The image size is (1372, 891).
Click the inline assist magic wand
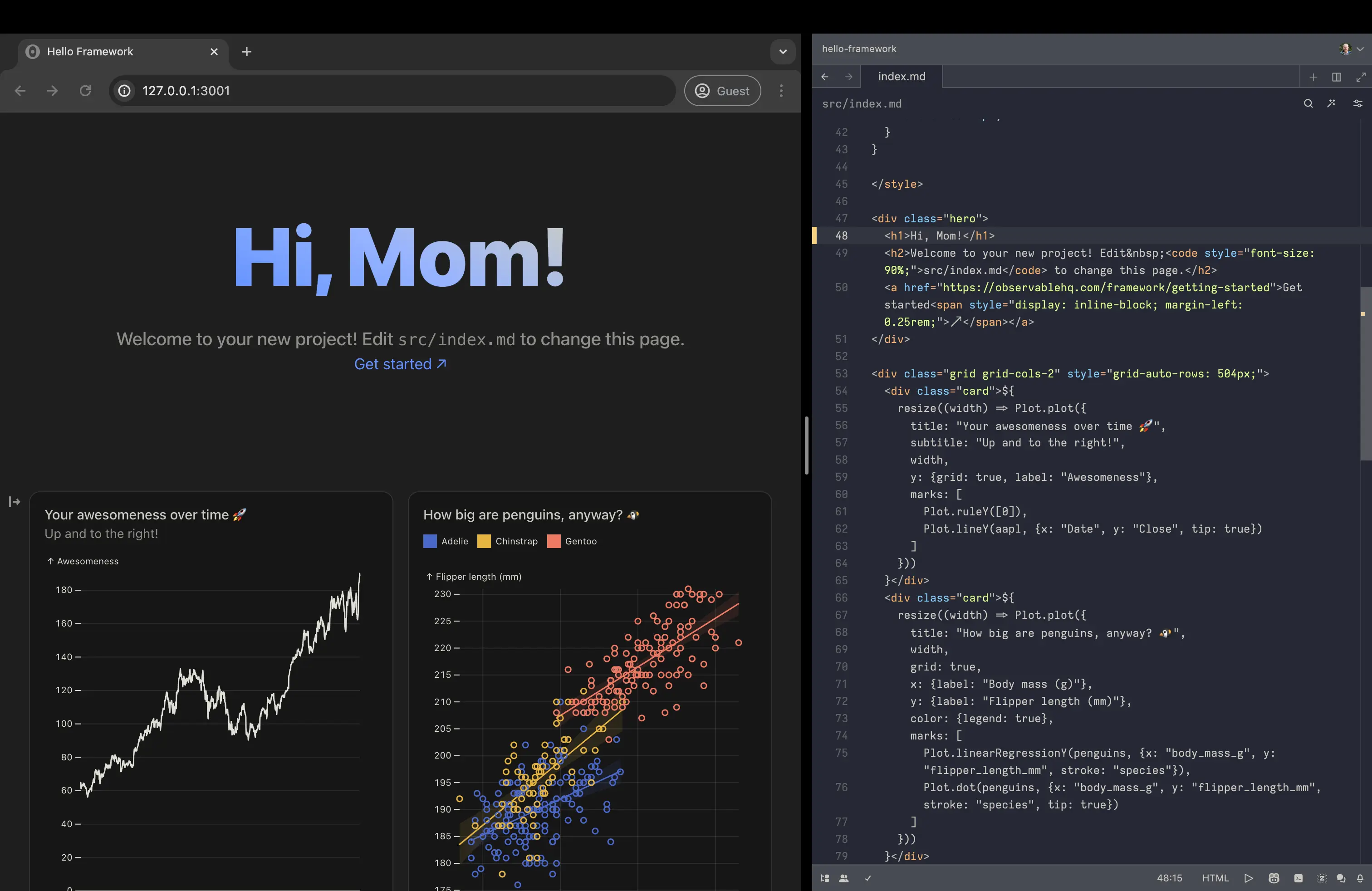[1331, 104]
